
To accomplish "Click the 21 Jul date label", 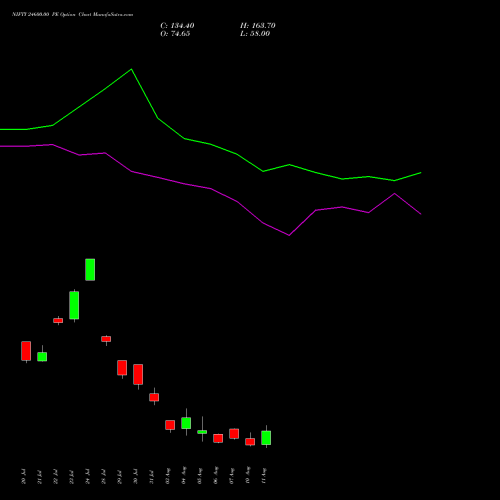I will [x=39, y=477].
